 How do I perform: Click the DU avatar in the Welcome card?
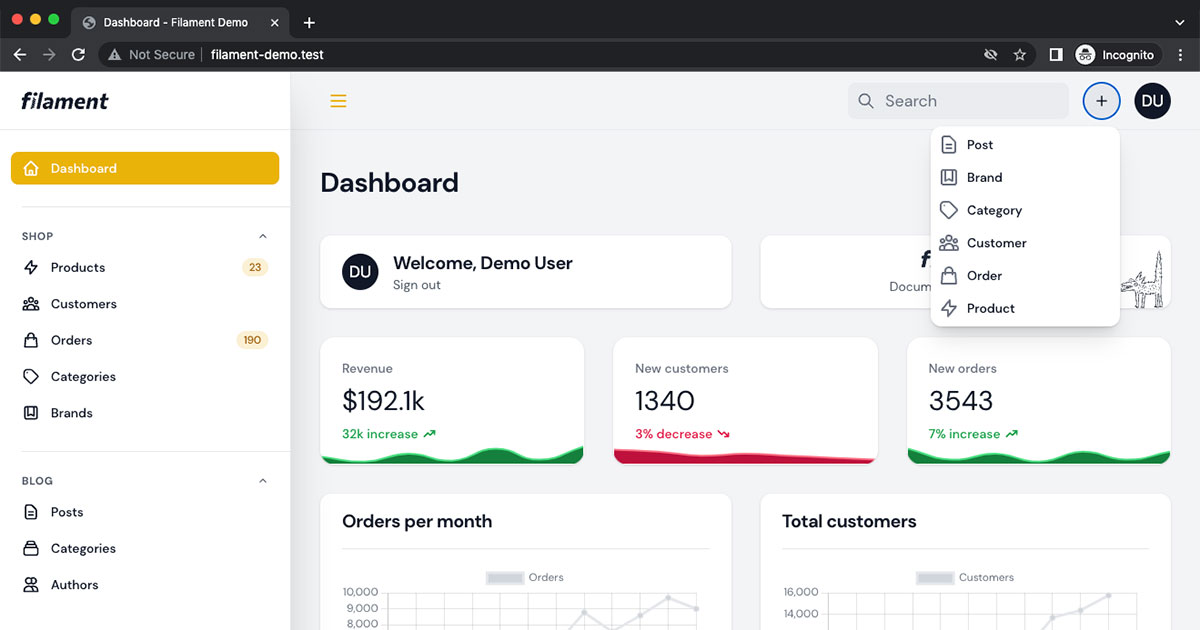(x=360, y=272)
